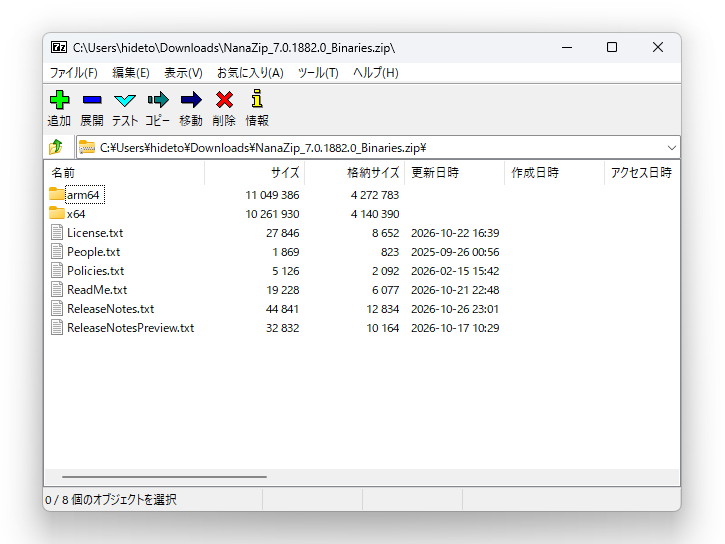The width and height of the screenshot is (725, 544).
Task: Sort by アクセス日時 column header
Action: 641,173
